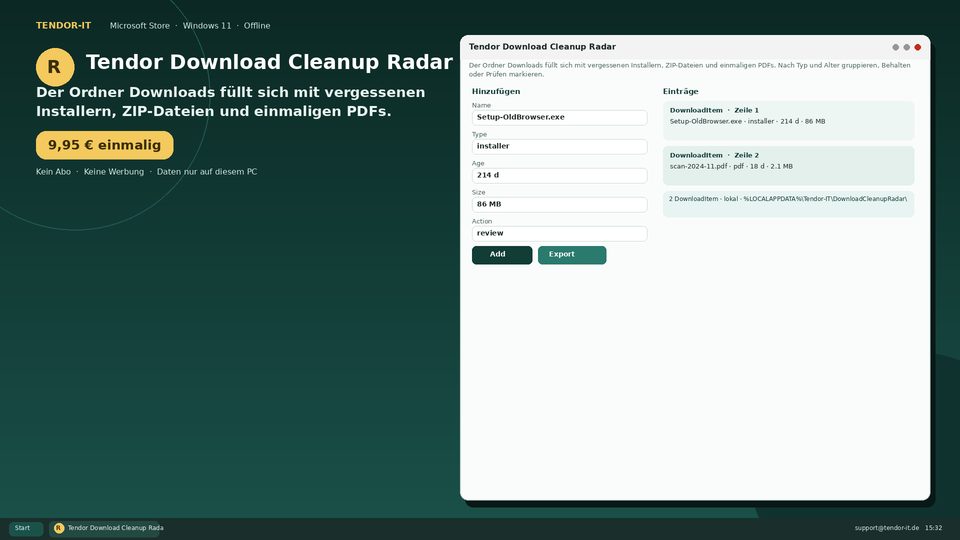Image resolution: width=960 pixels, height=540 pixels.
Task: Click the storage path summary with %LOCALAPPDATA%
Action: 789,204
